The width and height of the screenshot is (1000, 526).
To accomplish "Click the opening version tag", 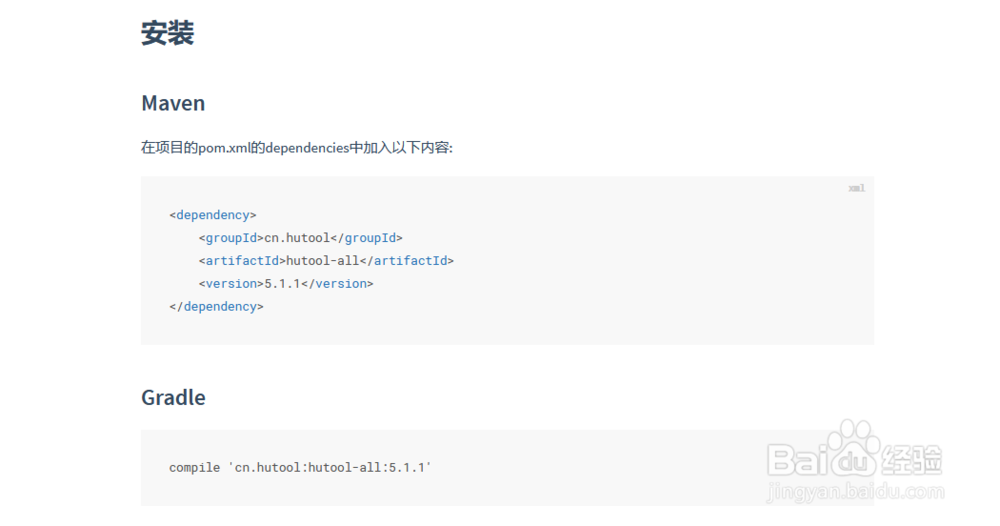I will click(231, 283).
